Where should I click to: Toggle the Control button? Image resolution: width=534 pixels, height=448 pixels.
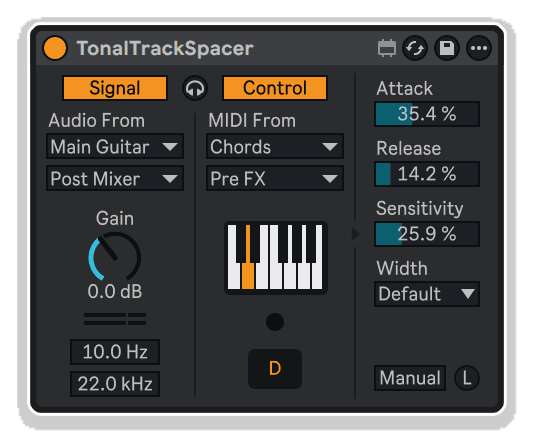pos(275,88)
